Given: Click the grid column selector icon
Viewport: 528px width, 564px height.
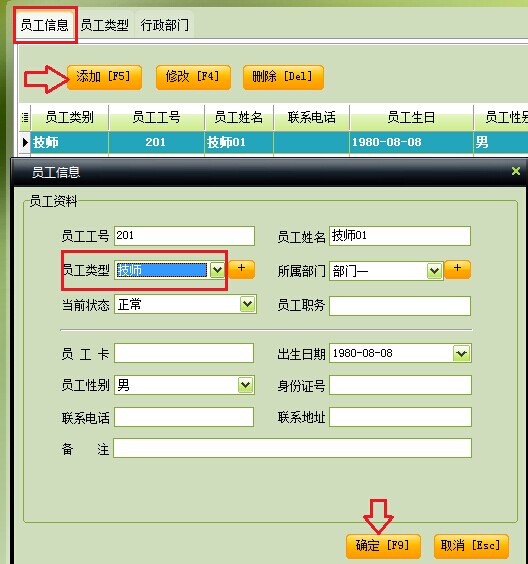Looking at the screenshot, I should tap(25, 117).
